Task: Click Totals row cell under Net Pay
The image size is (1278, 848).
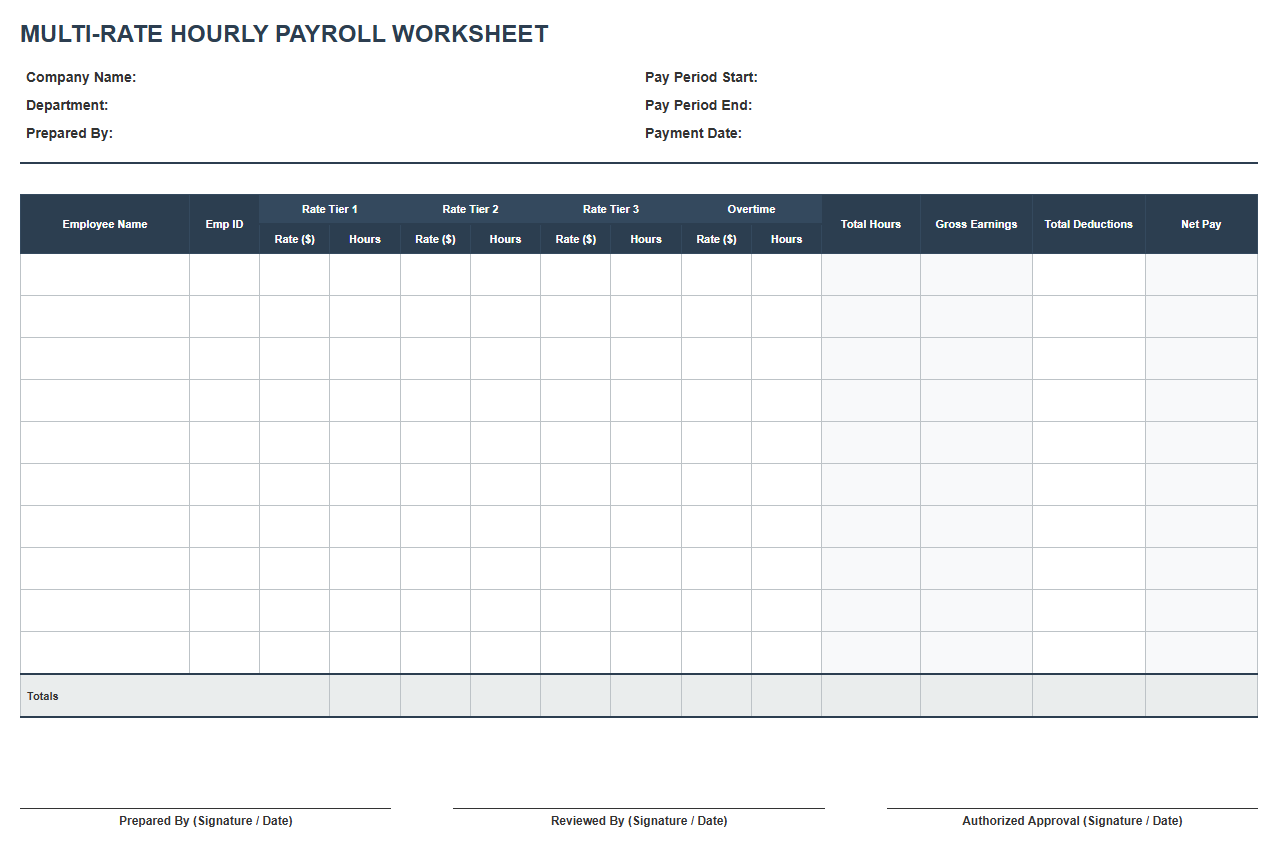Action: click(x=1201, y=696)
